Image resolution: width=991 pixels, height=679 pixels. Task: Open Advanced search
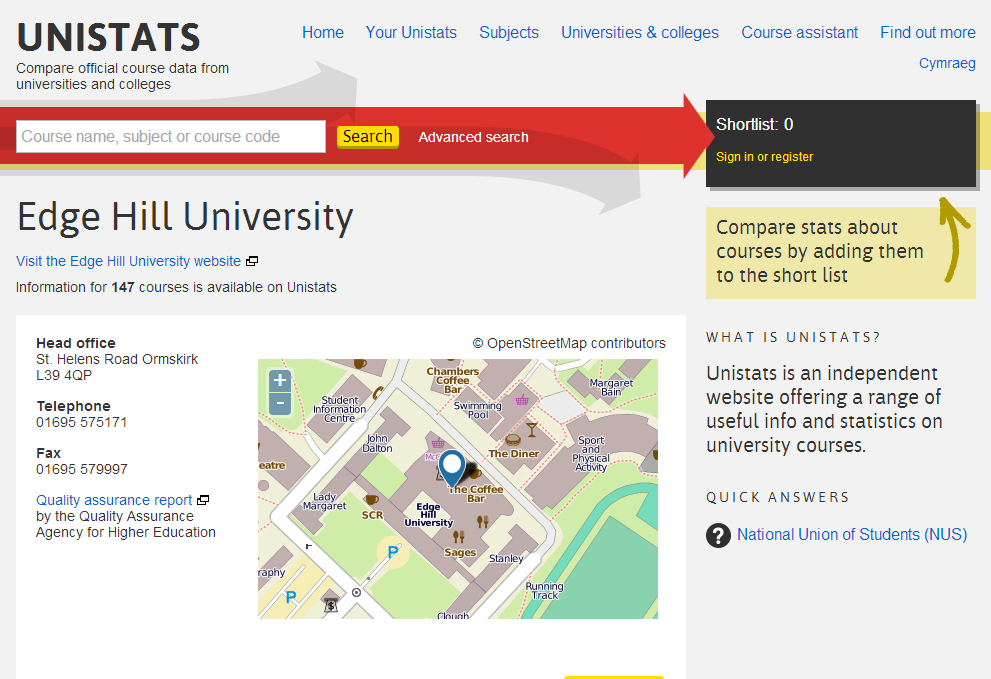(x=473, y=137)
